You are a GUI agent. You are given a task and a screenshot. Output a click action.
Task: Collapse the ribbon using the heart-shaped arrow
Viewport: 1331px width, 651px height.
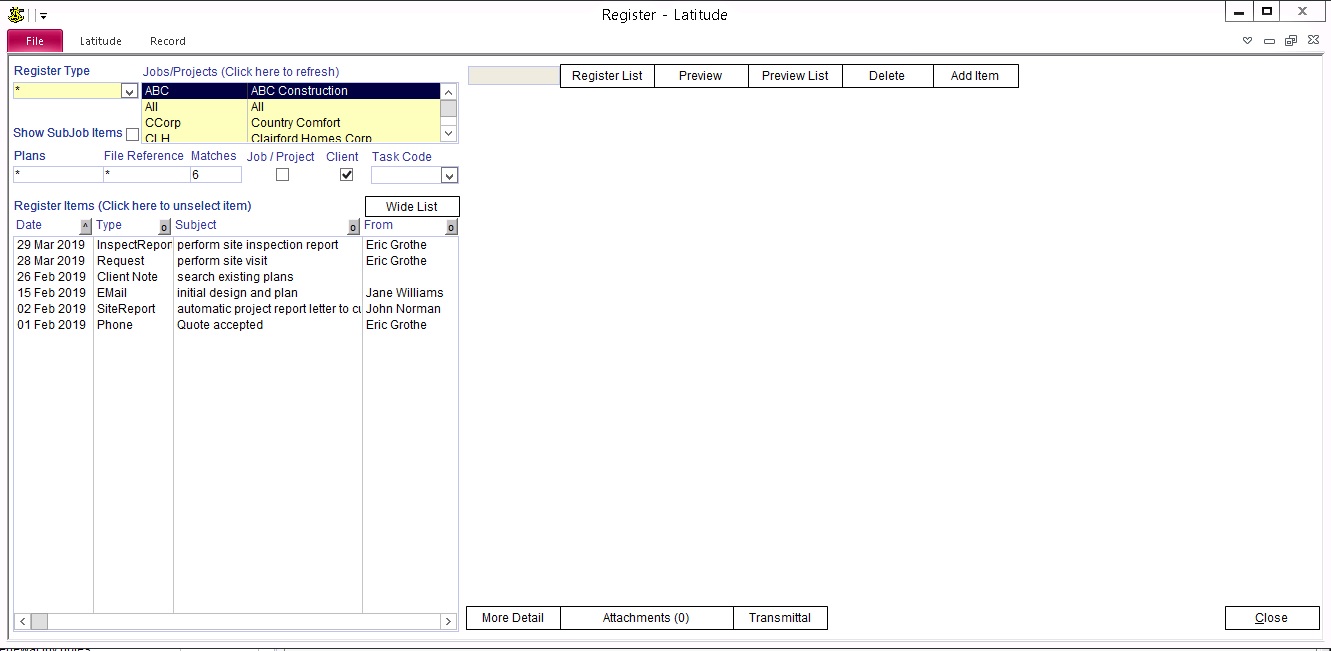point(1247,41)
